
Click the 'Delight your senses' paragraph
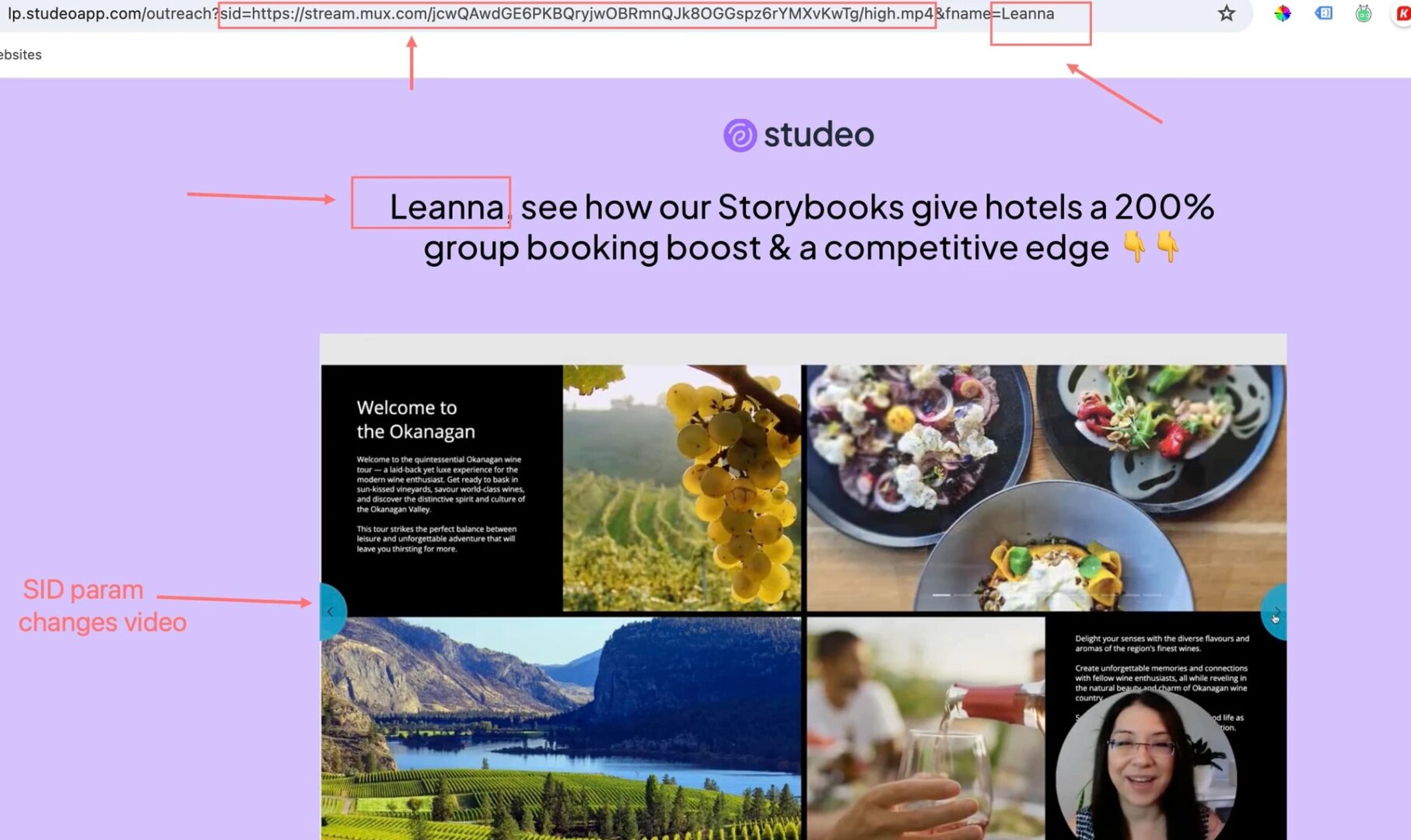1162,643
